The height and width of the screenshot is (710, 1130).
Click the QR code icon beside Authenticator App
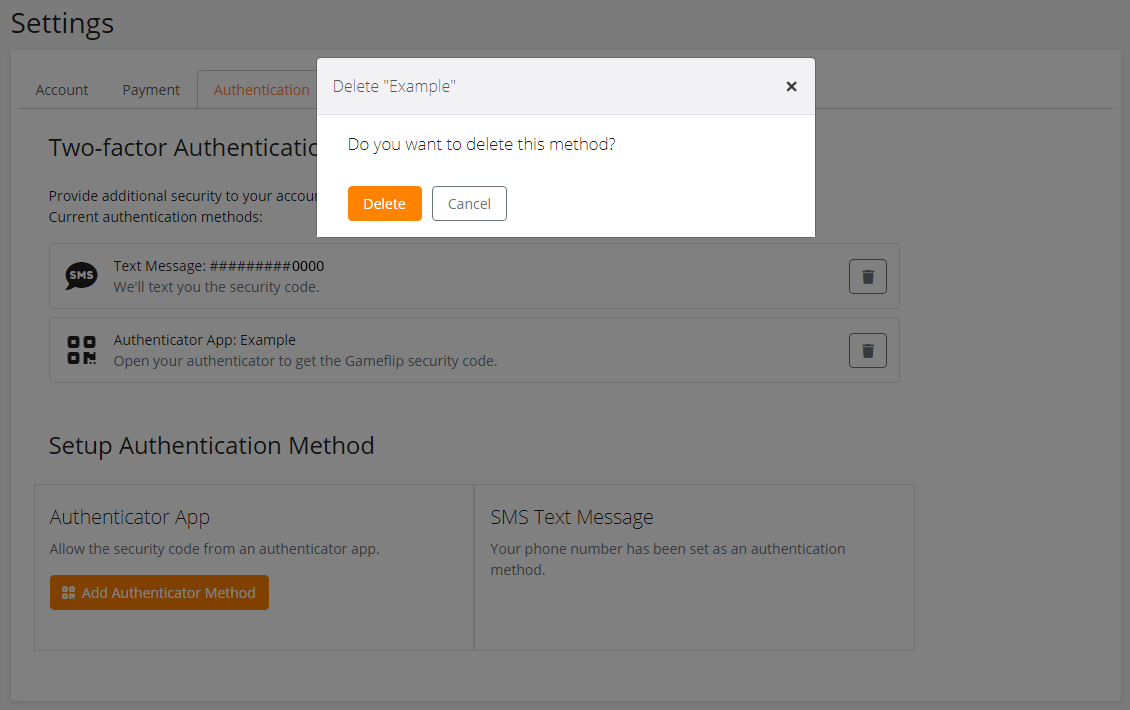point(81,350)
